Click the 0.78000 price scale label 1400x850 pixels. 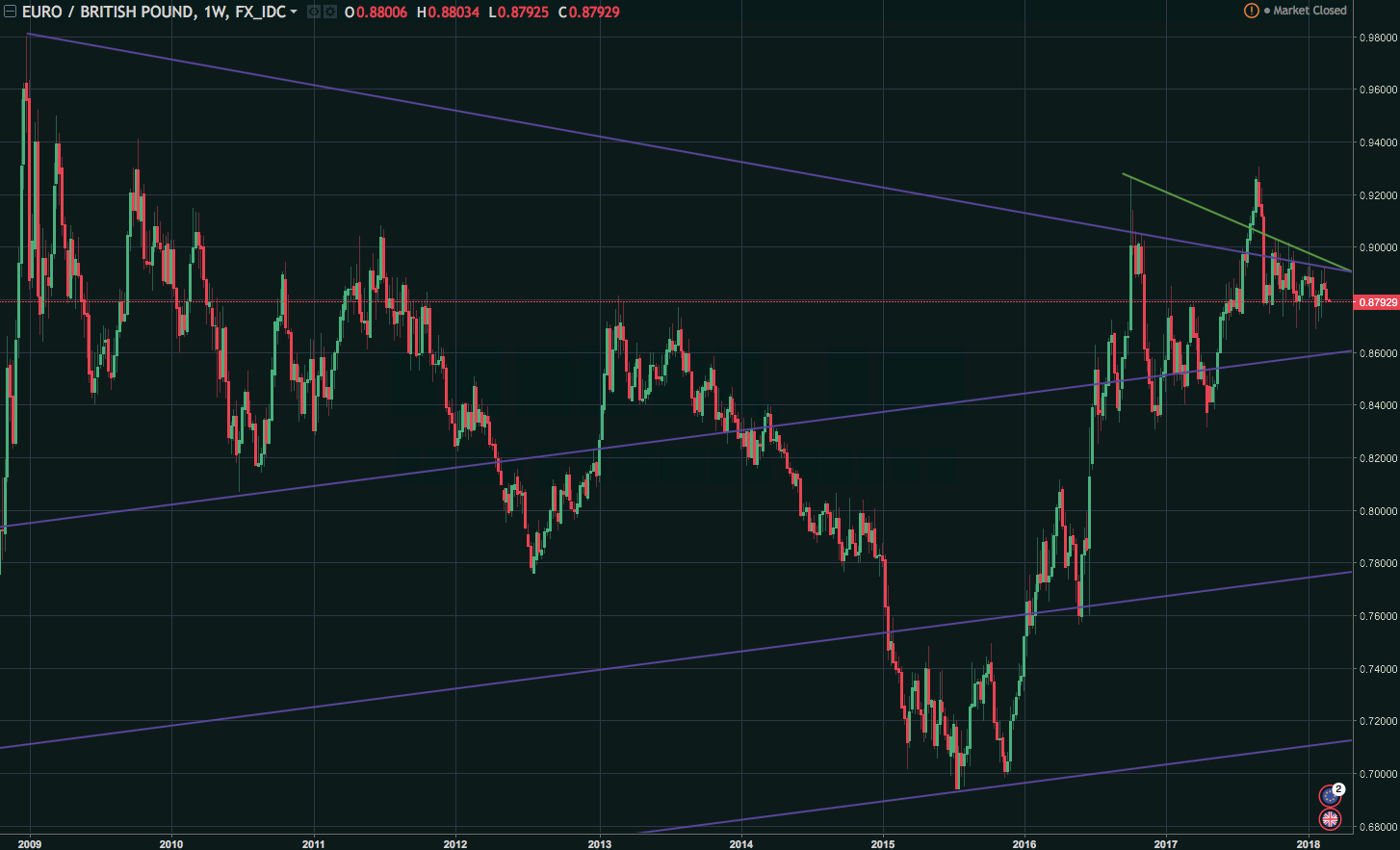pyautogui.click(x=1378, y=563)
